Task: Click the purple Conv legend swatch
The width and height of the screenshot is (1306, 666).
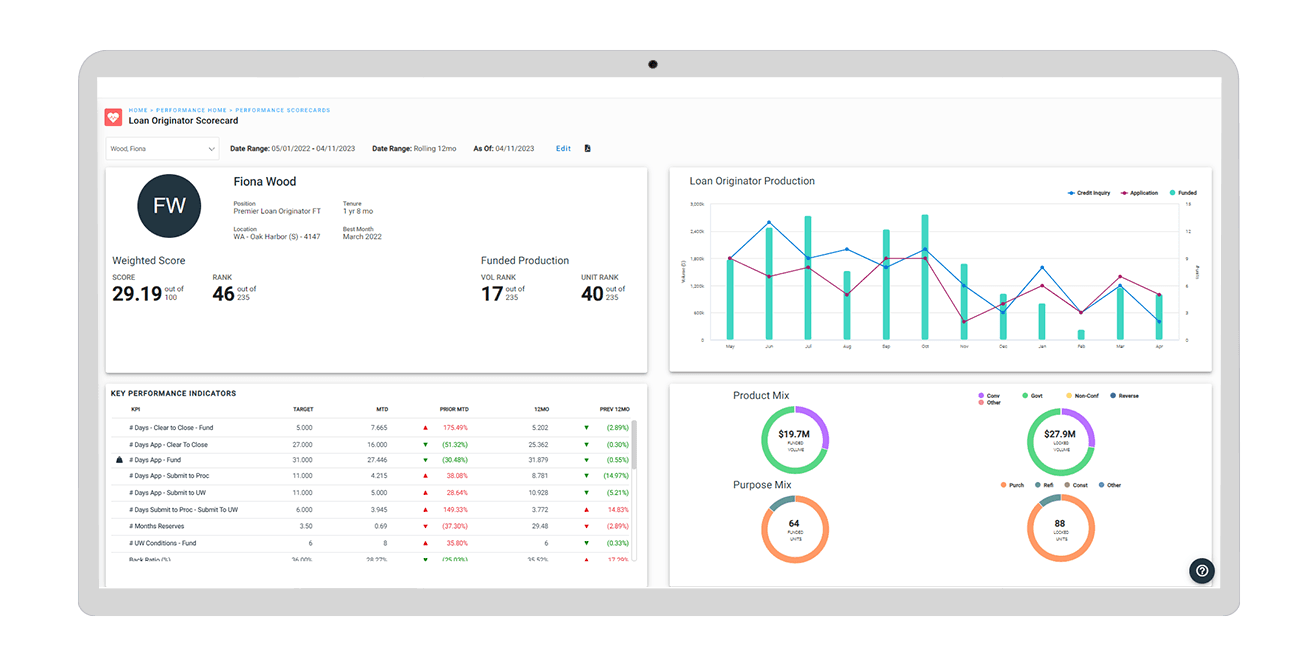Action: 981,396
